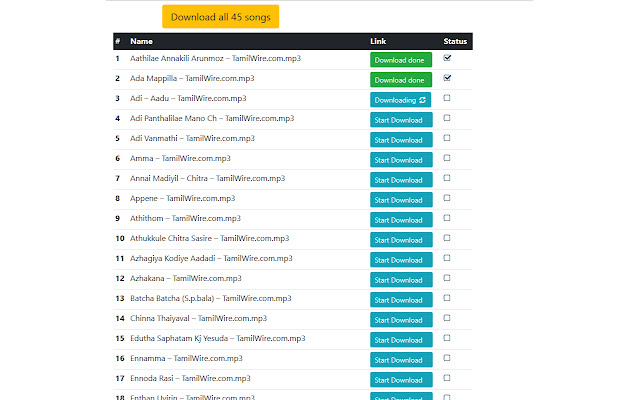Tick status checkbox for Amma song
Viewport: 640px width, 400px height.
447,158
